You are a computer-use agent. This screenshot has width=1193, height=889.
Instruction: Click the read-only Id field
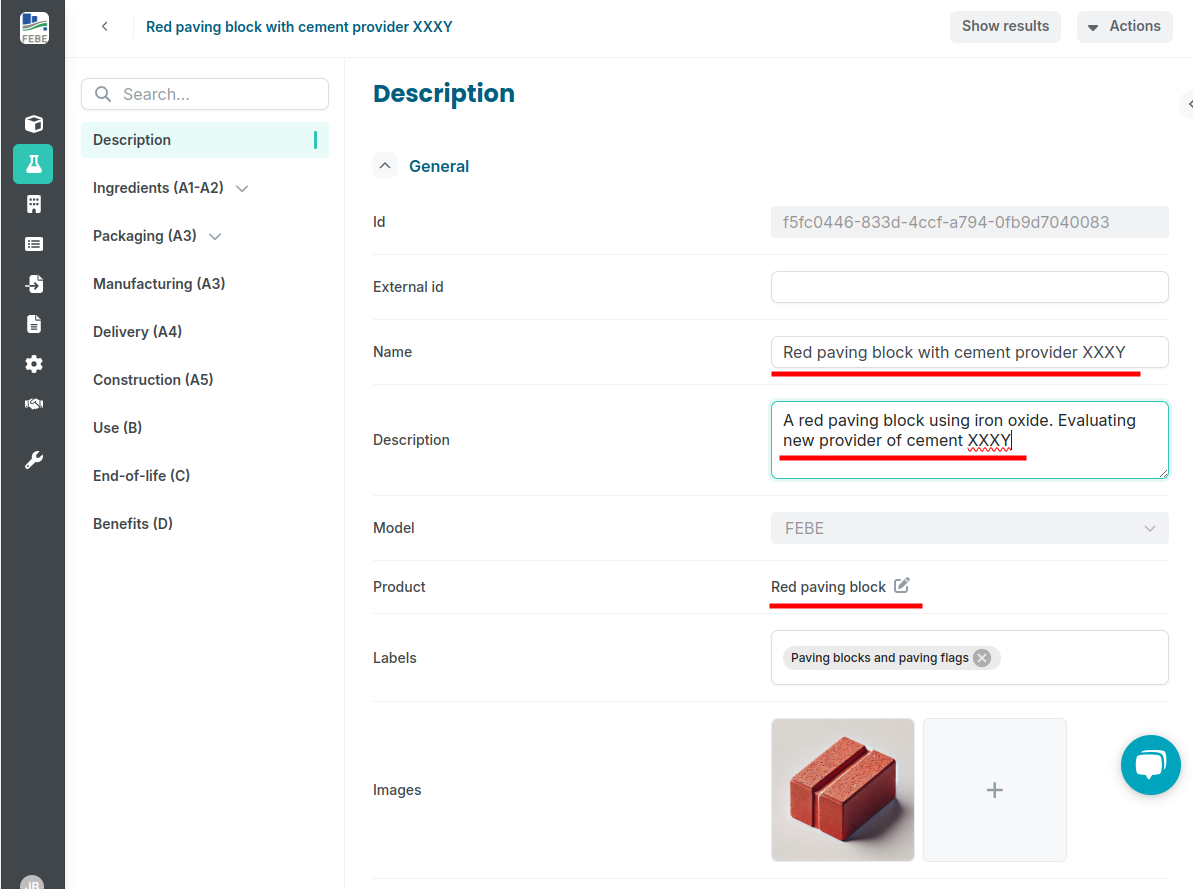pyautogui.click(x=969, y=222)
